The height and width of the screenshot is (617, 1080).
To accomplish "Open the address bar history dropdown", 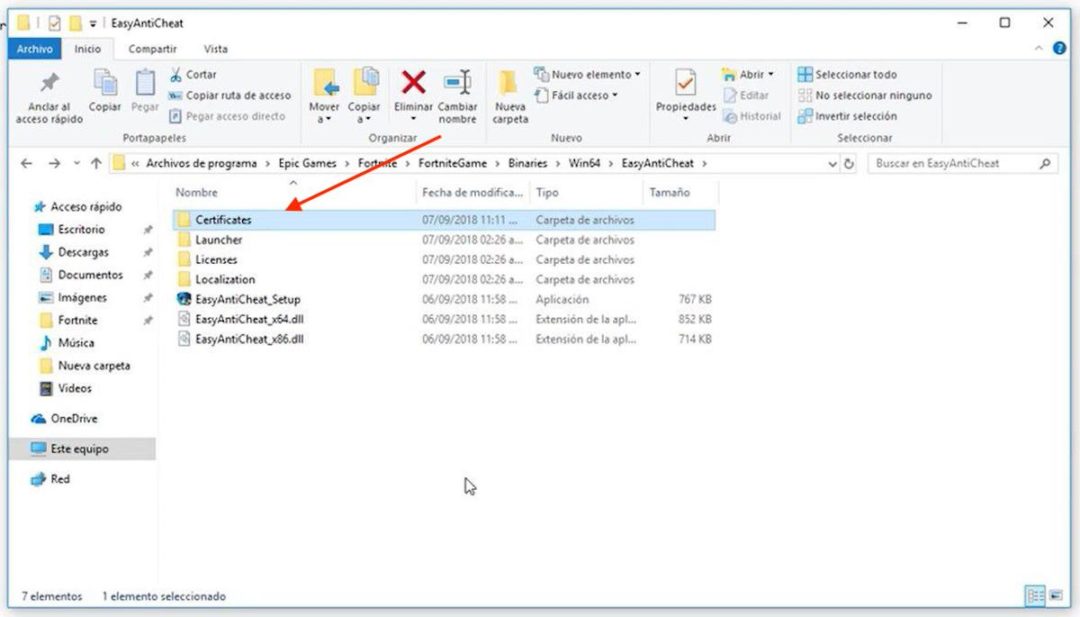I will [833, 163].
